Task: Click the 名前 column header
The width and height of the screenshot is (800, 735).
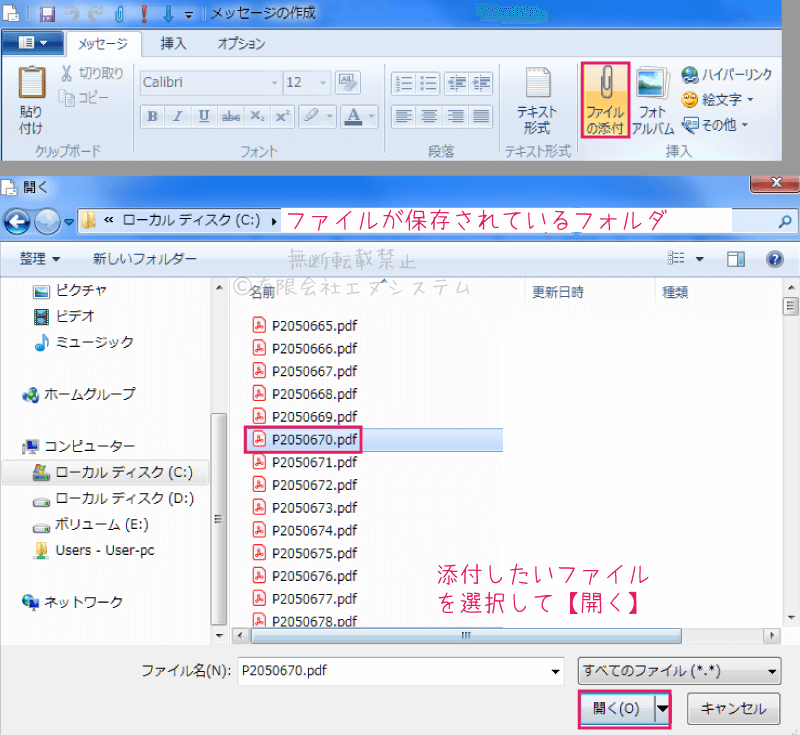Action: pyautogui.click(x=263, y=292)
